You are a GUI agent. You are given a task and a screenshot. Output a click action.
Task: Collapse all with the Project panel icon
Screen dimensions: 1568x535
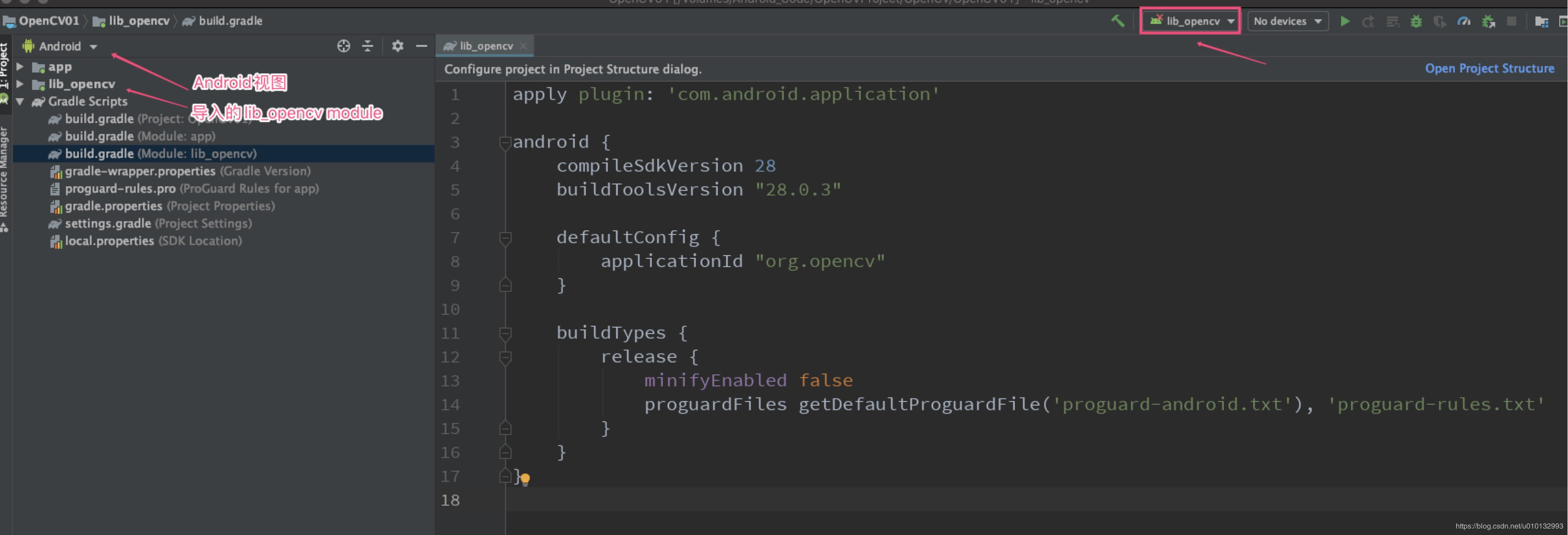(x=368, y=46)
